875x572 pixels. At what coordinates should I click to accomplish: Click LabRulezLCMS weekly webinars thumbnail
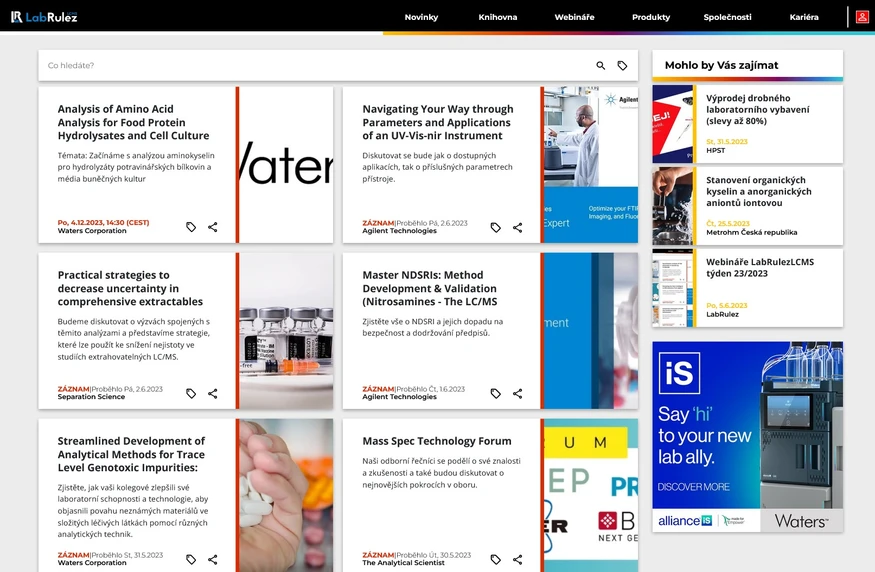tap(672, 288)
